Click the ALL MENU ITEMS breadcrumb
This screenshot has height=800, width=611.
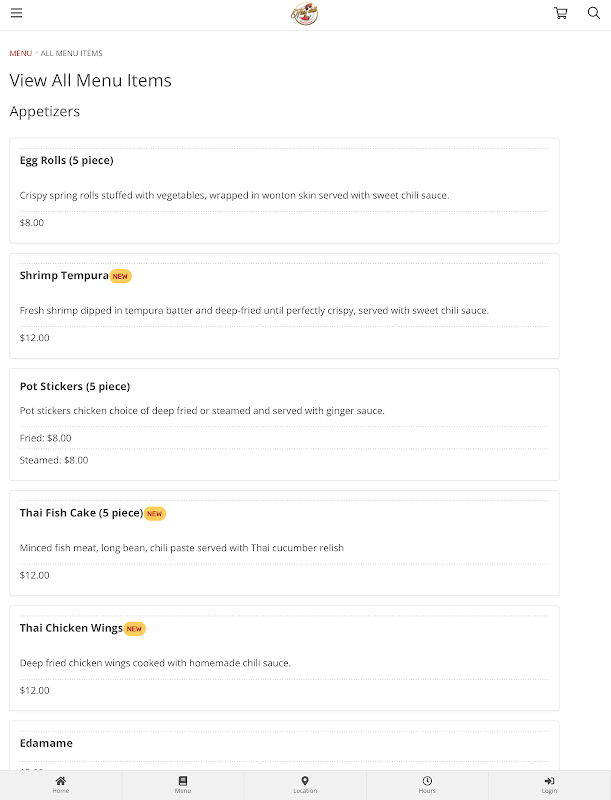tap(71, 53)
